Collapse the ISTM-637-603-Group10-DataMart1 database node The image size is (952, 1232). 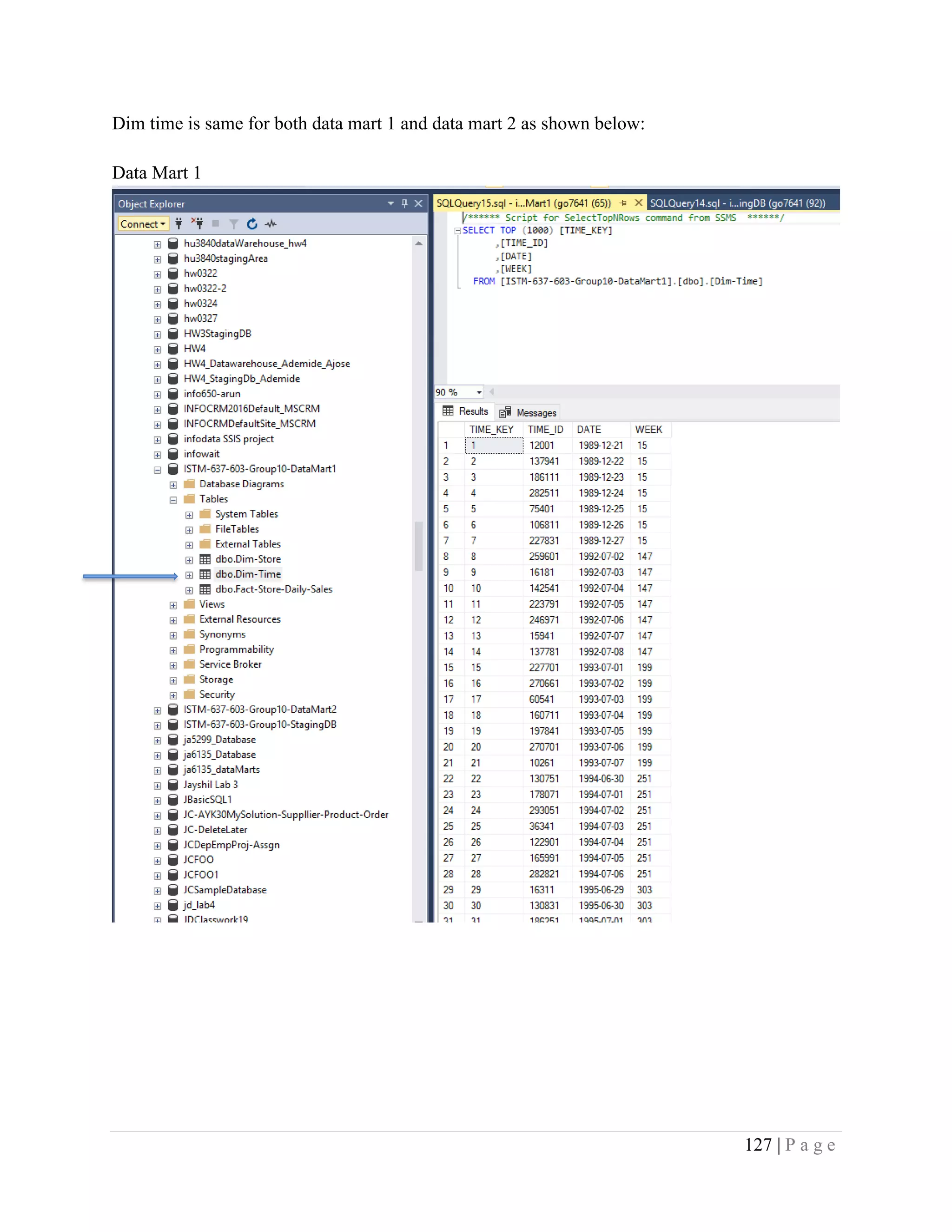pyautogui.click(x=158, y=470)
